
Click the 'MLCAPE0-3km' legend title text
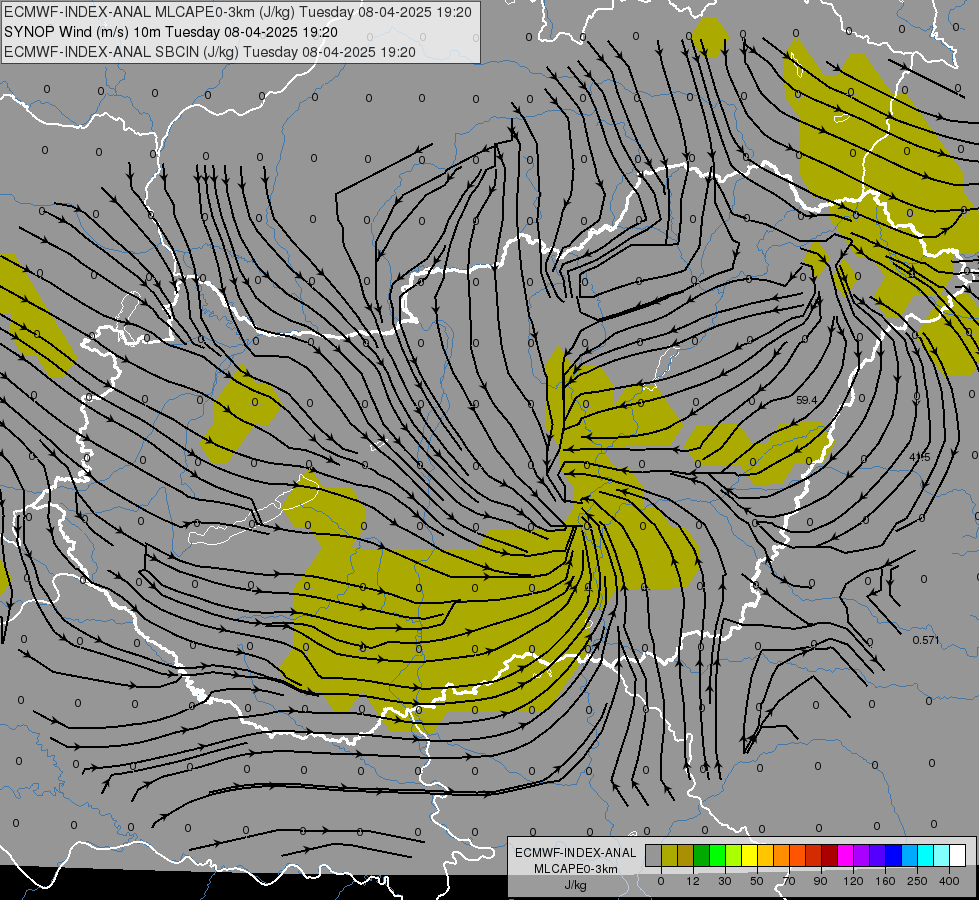[576, 869]
